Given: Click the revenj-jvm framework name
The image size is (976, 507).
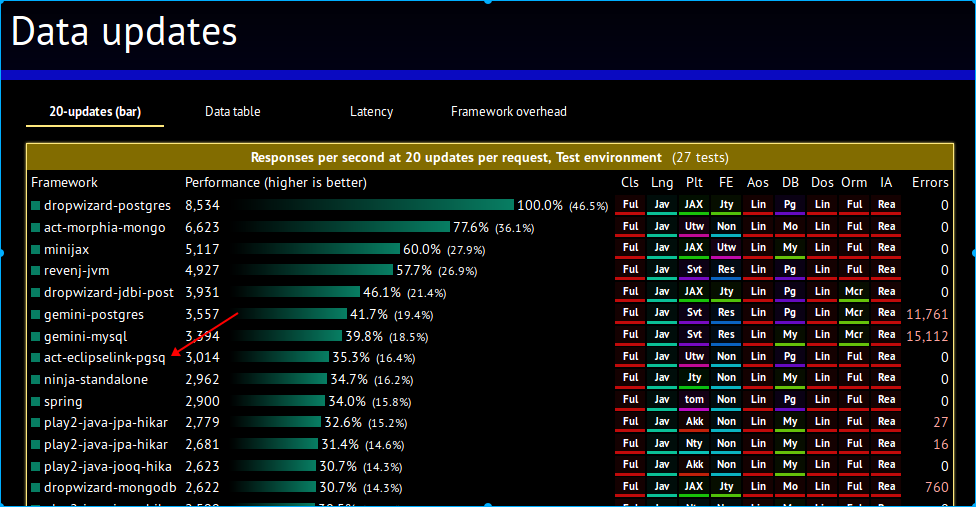Looking at the screenshot, I should [x=77, y=271].
